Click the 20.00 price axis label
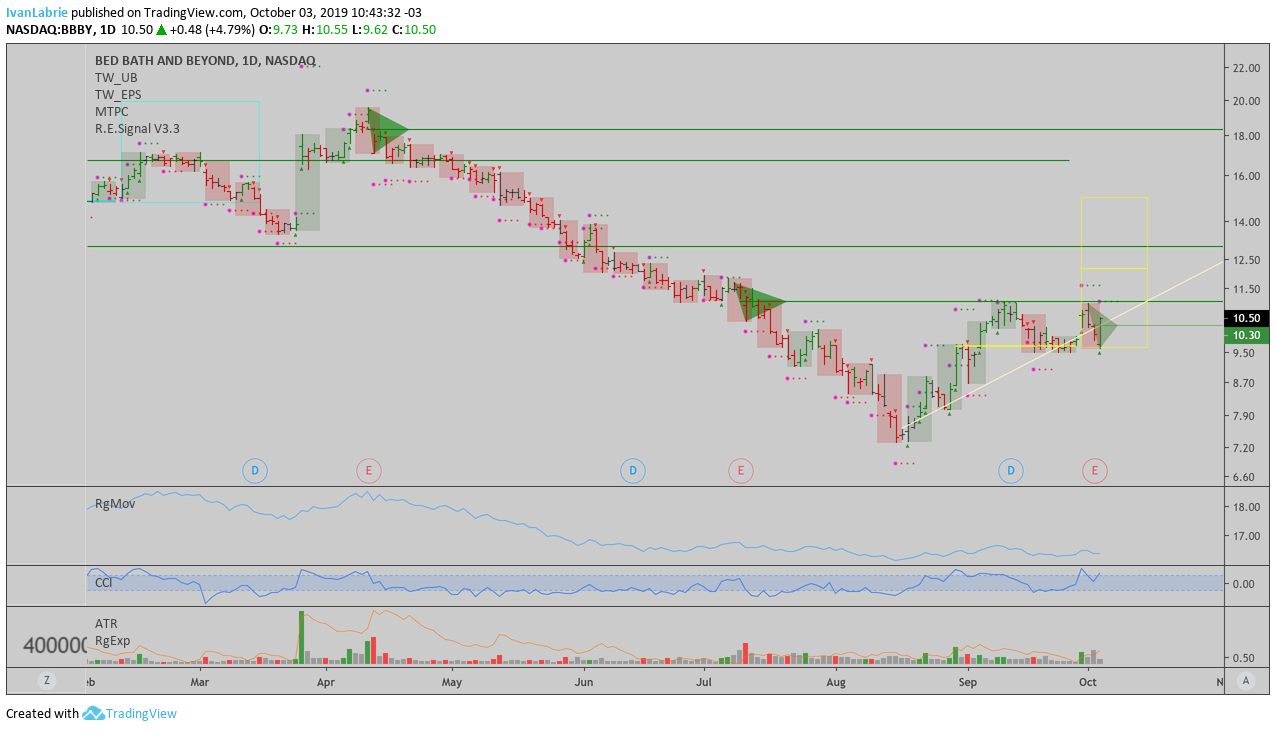Screen dimensions: 1276x731 point(1246,101)
